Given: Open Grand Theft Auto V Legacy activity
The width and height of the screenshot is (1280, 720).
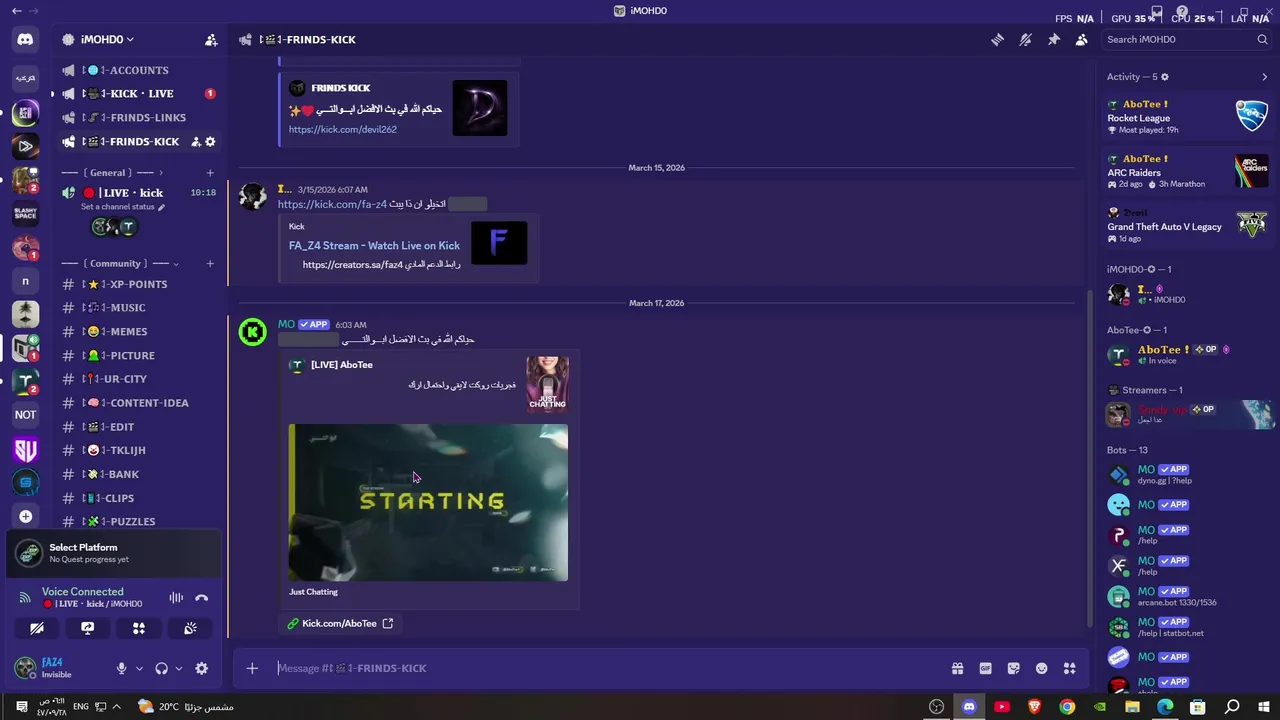Looking at the screenshot, I should [1188, 224].
